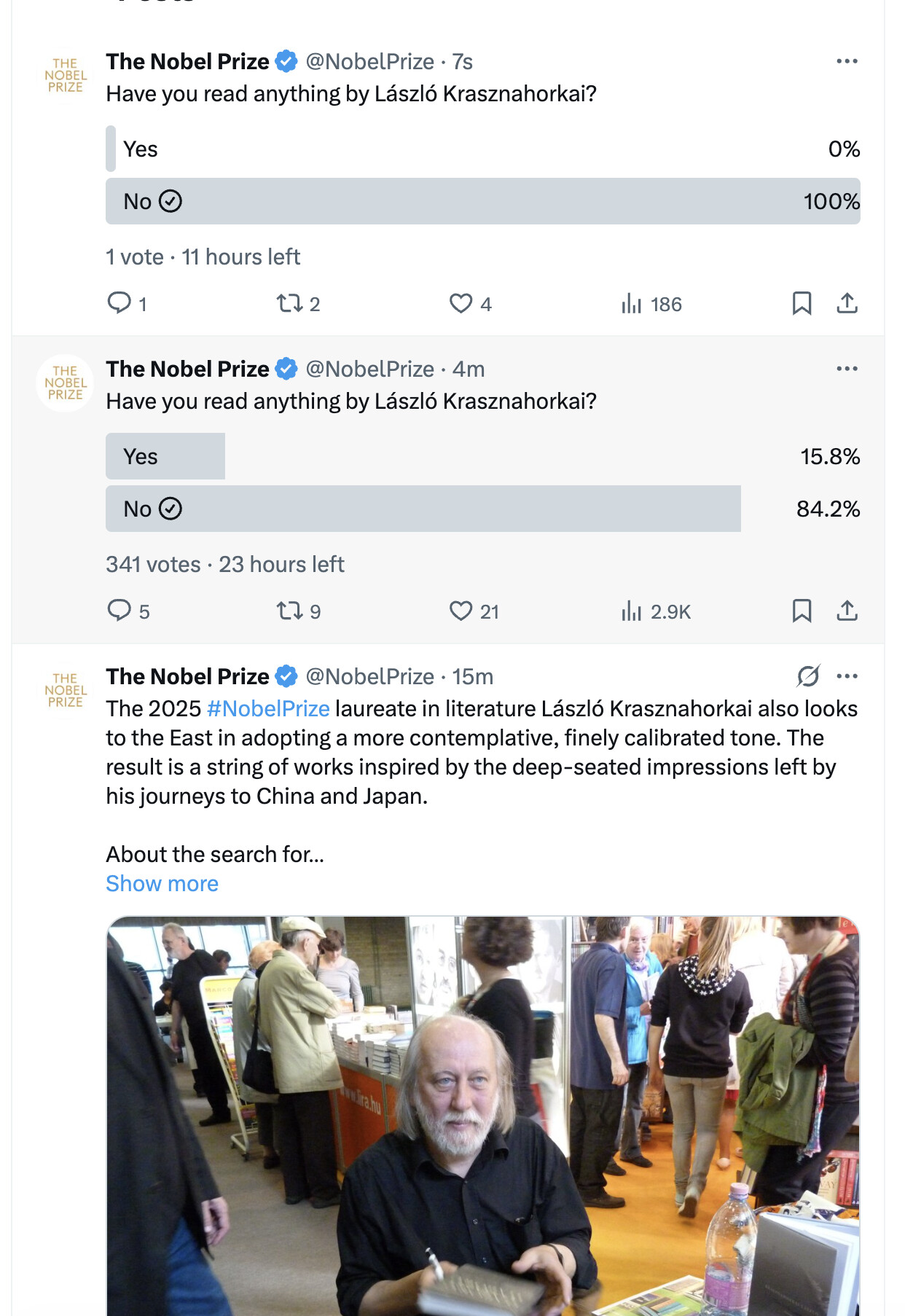Open the #NobelPrize hashtag link
905x1316 pixels.
[x=268, y=709]
